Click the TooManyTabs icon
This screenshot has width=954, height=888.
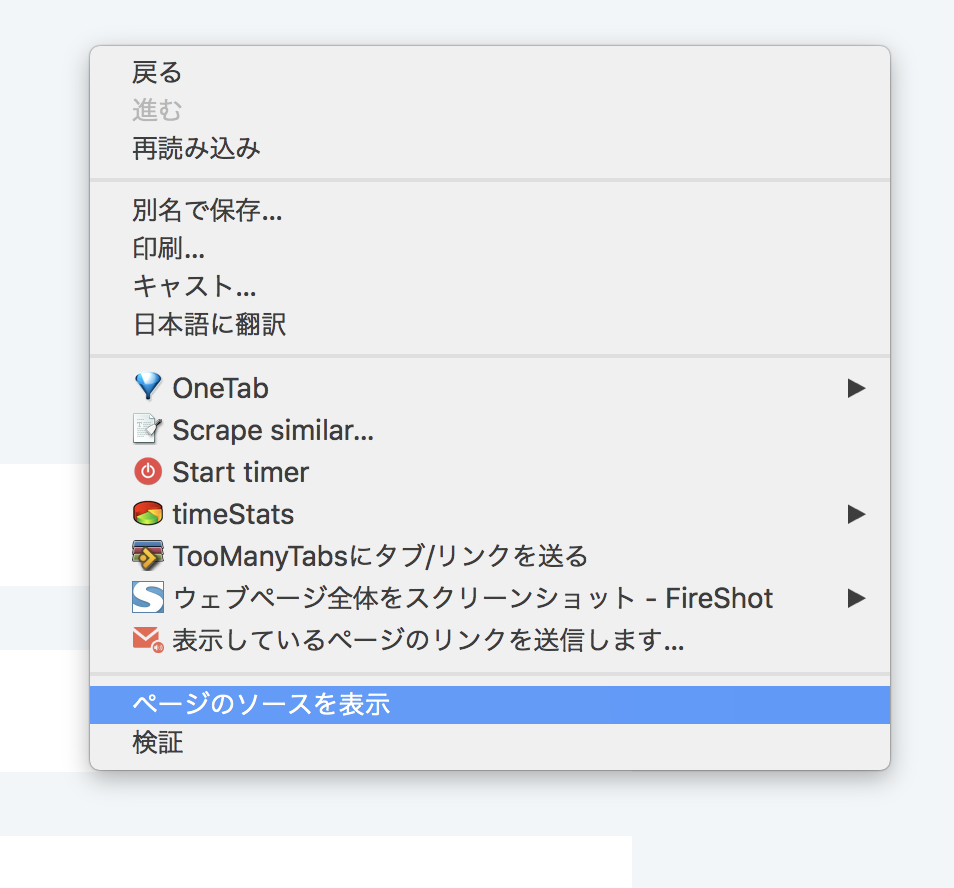(148, 555)
